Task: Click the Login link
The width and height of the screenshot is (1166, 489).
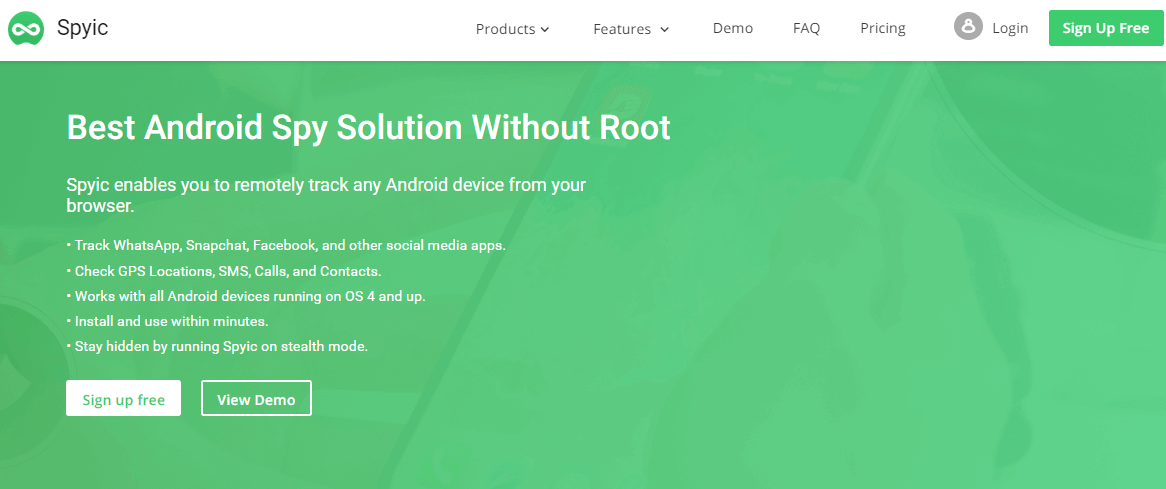Action: click(x=1010, y=28)
